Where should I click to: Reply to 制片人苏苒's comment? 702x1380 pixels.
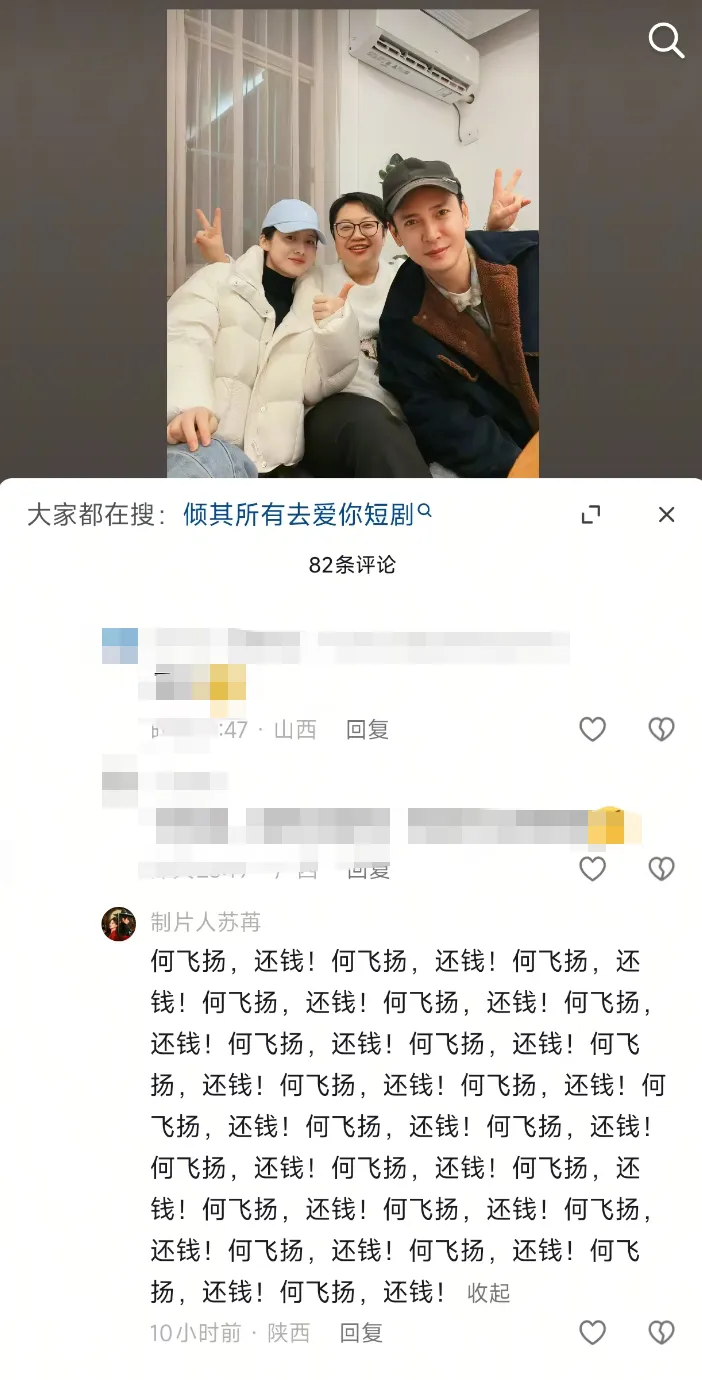361,1333
